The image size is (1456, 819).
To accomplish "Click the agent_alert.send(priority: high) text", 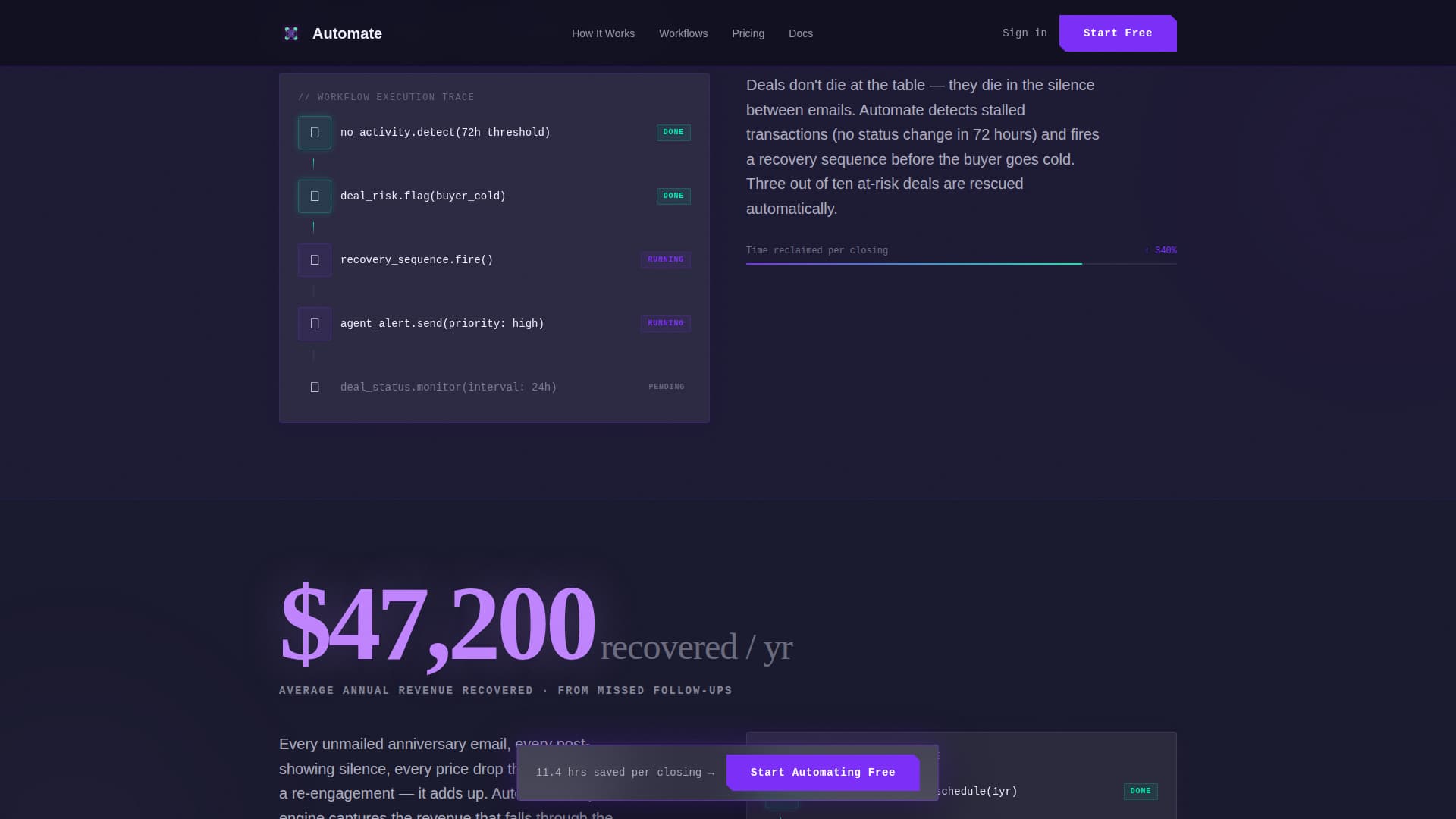I will [x=442, y=324].
